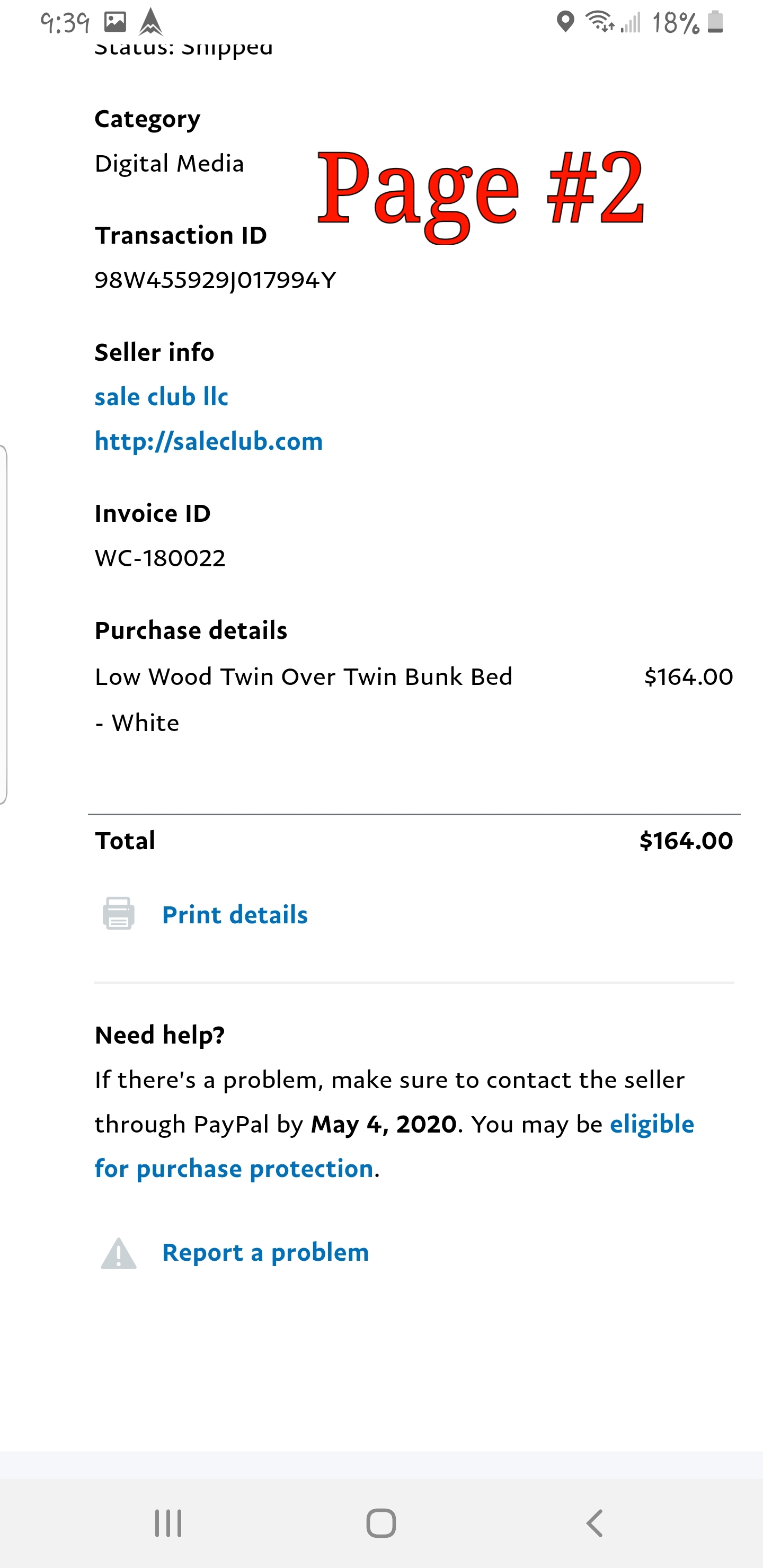Tap the printer icon

click(118, 913)
